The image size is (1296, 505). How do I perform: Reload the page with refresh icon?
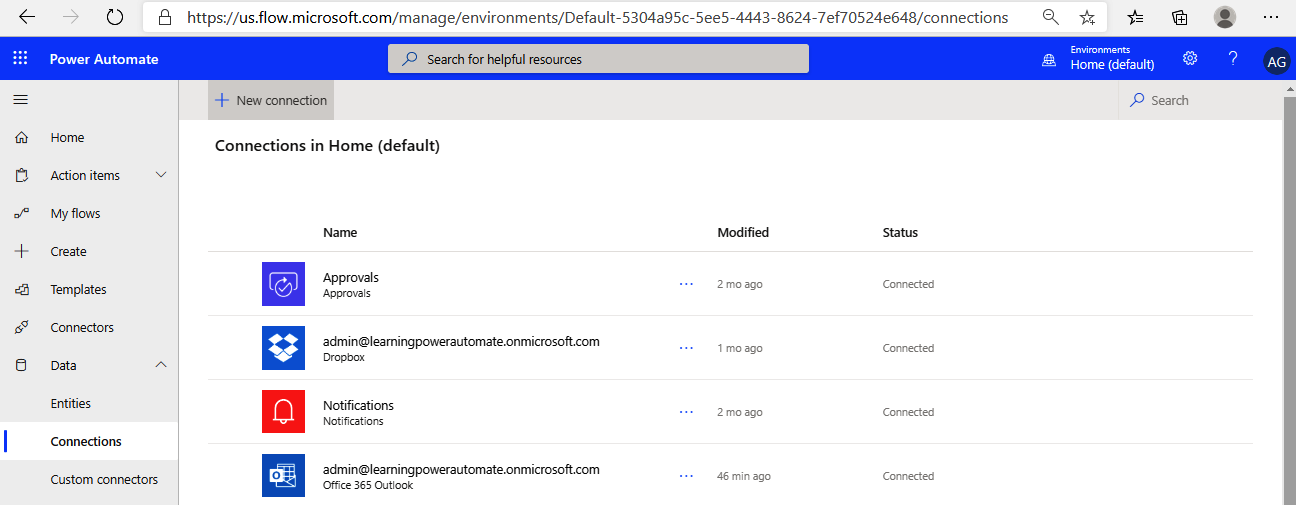click(x=115, y=17)
